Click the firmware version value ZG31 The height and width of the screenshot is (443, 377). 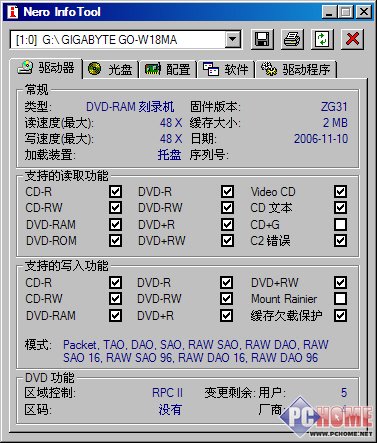334,107
